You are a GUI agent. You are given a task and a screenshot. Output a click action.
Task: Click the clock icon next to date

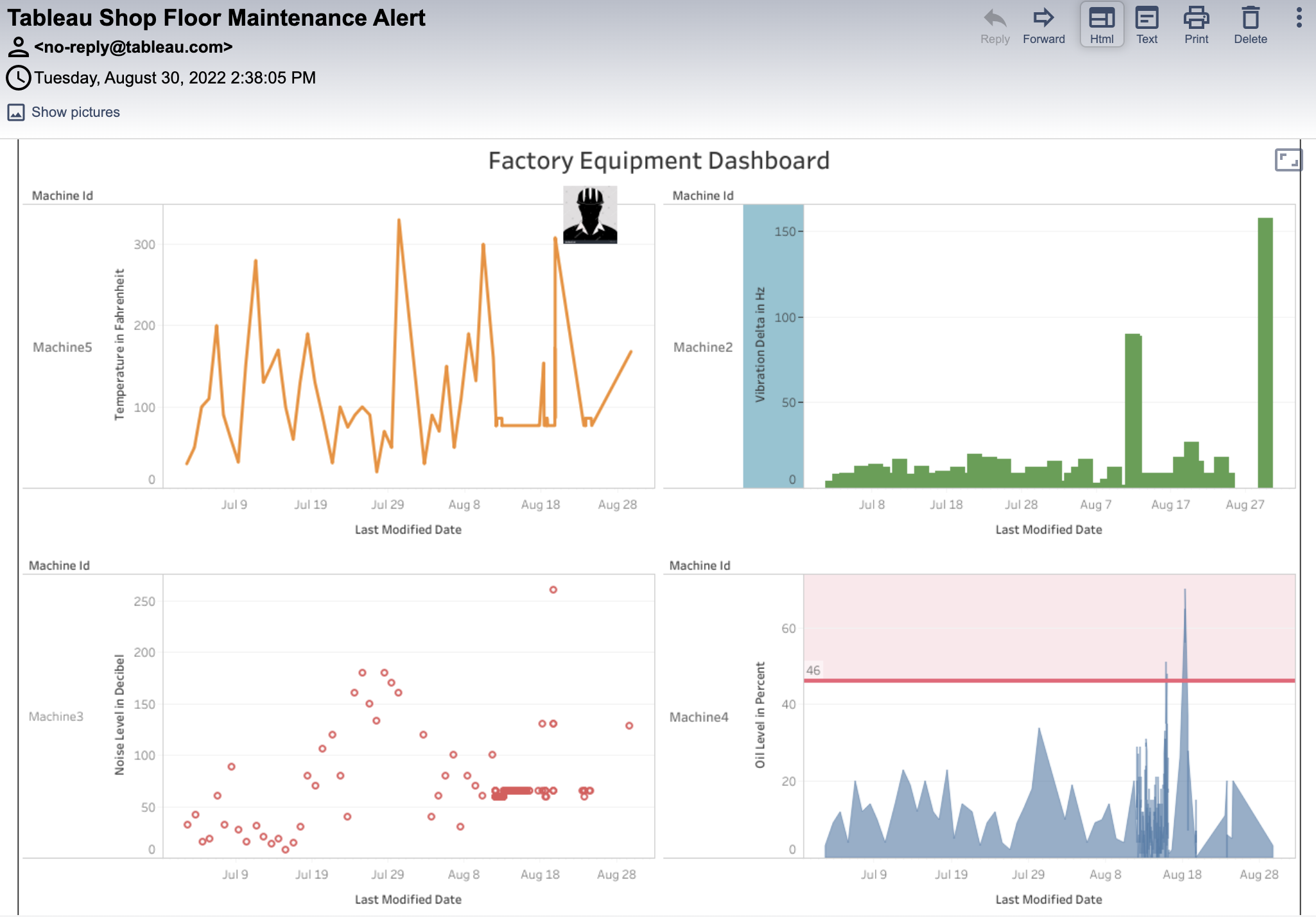click(x=19, y=78)
